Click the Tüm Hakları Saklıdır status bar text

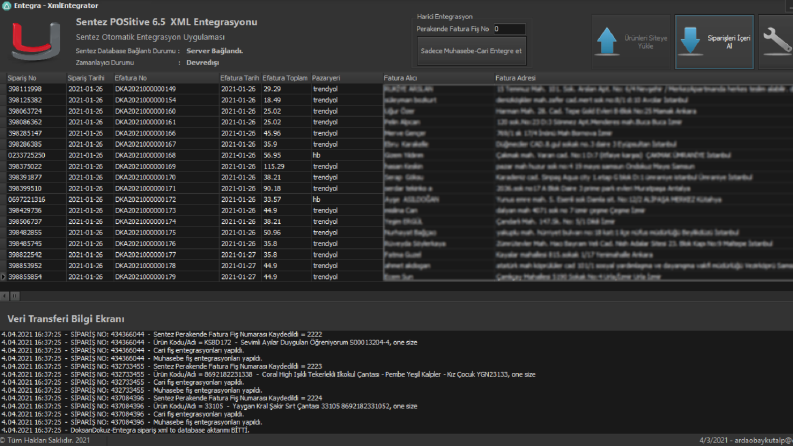coord(46,440)
